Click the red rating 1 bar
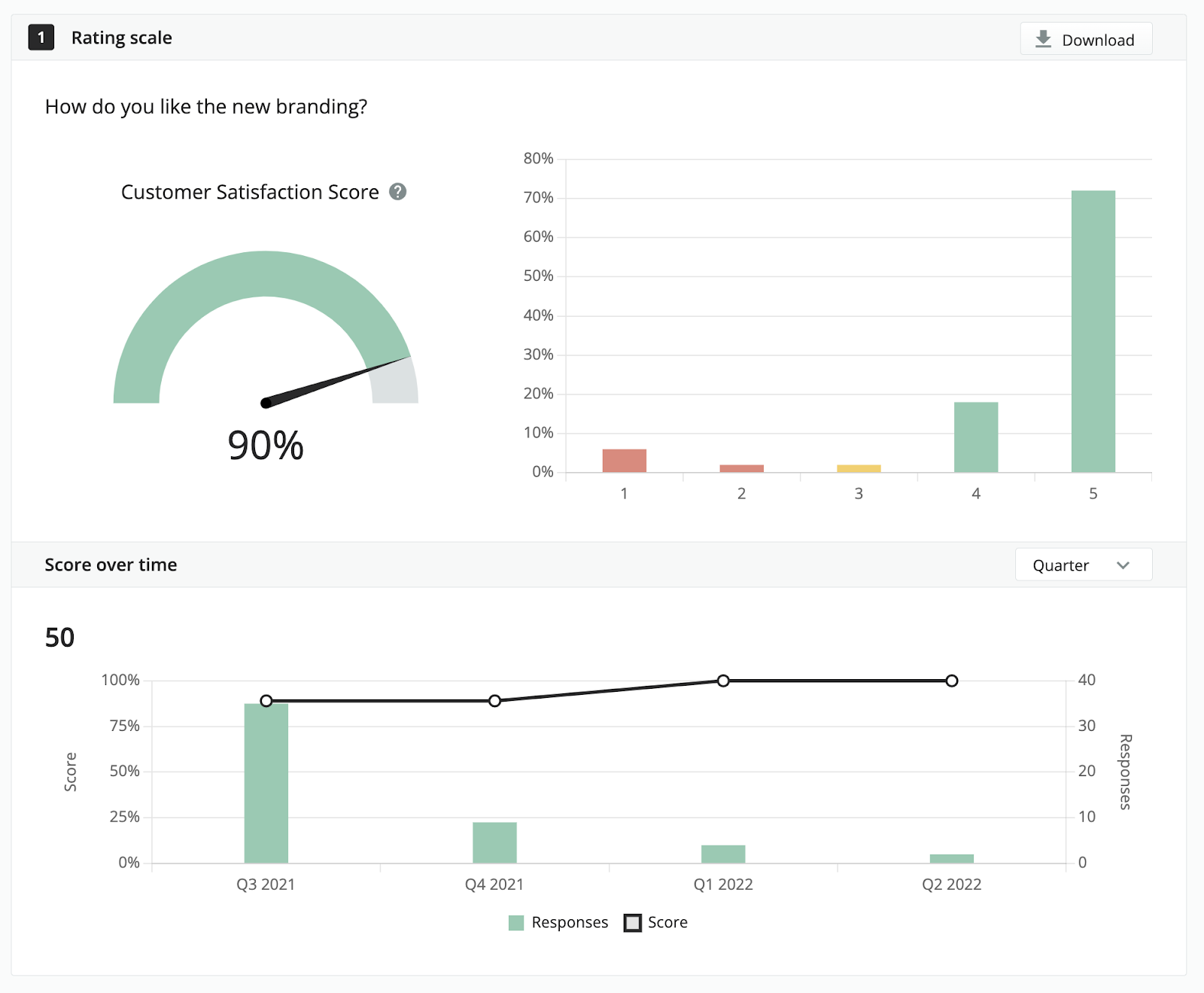 [625, 461]
